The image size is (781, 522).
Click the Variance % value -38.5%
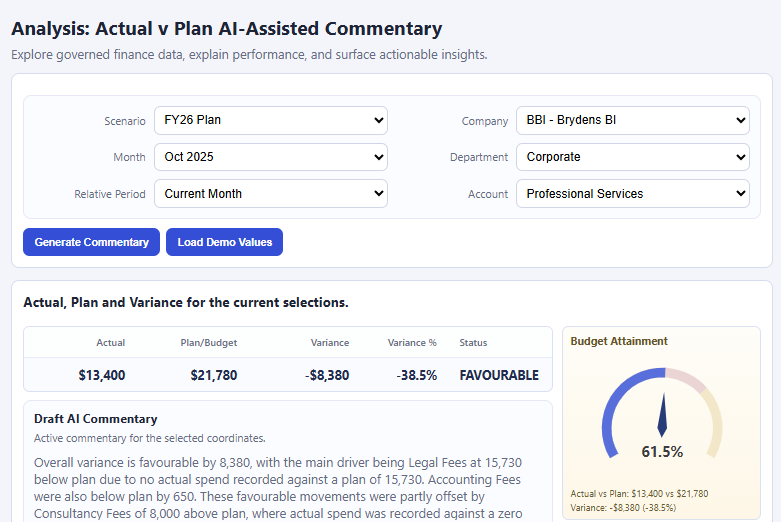tap(416, 375)
